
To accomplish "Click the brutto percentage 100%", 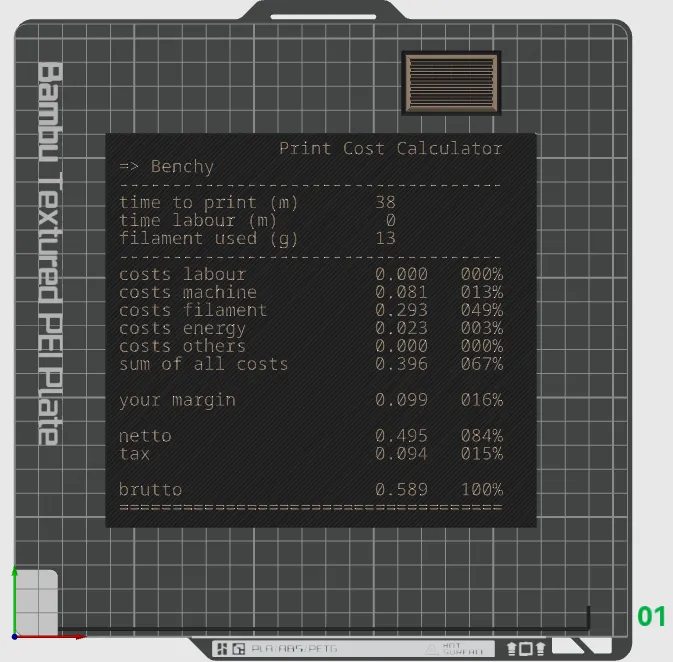I will coord(482,490).
